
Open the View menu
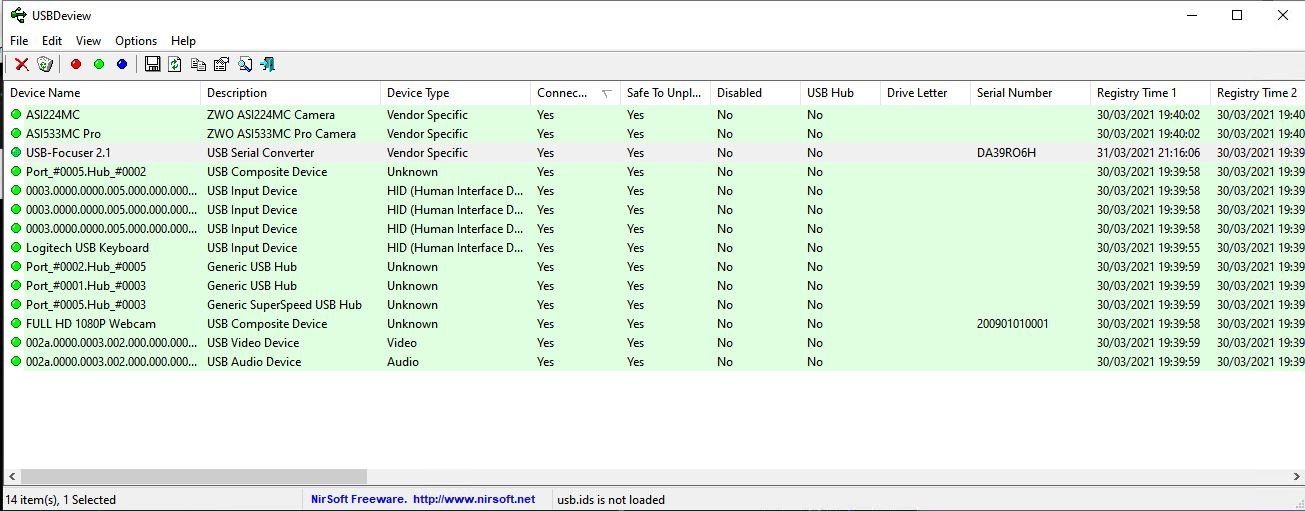pos(88,41)
